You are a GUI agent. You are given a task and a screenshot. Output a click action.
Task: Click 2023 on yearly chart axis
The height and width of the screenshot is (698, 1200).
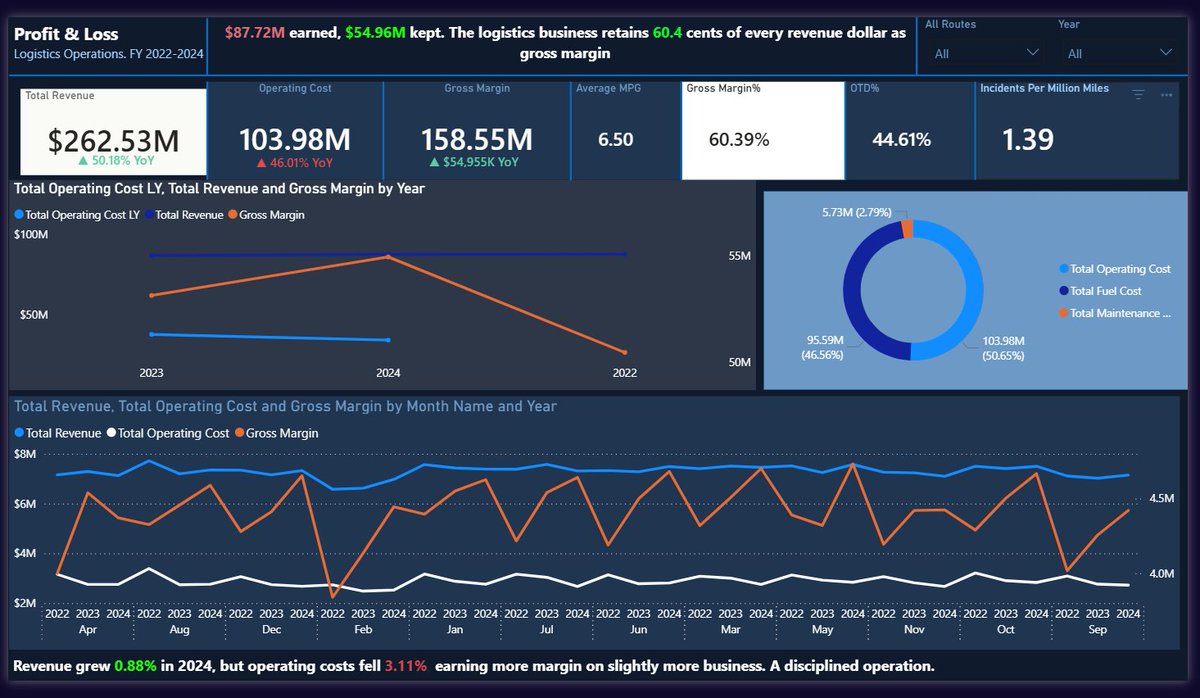click(x=151, y=373)
